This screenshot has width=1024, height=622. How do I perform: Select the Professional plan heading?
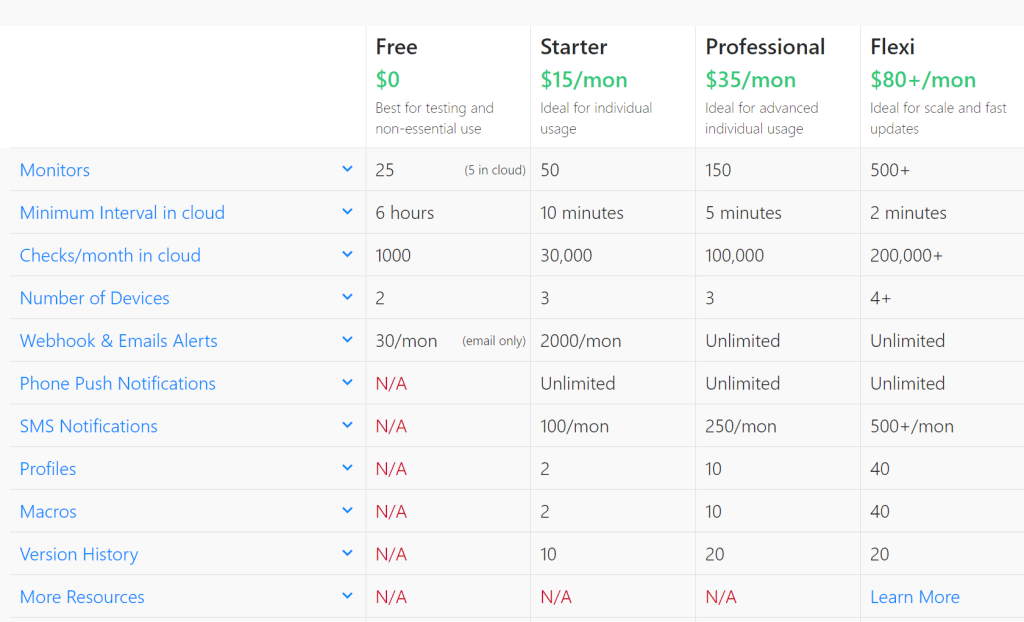pos(765,47)
